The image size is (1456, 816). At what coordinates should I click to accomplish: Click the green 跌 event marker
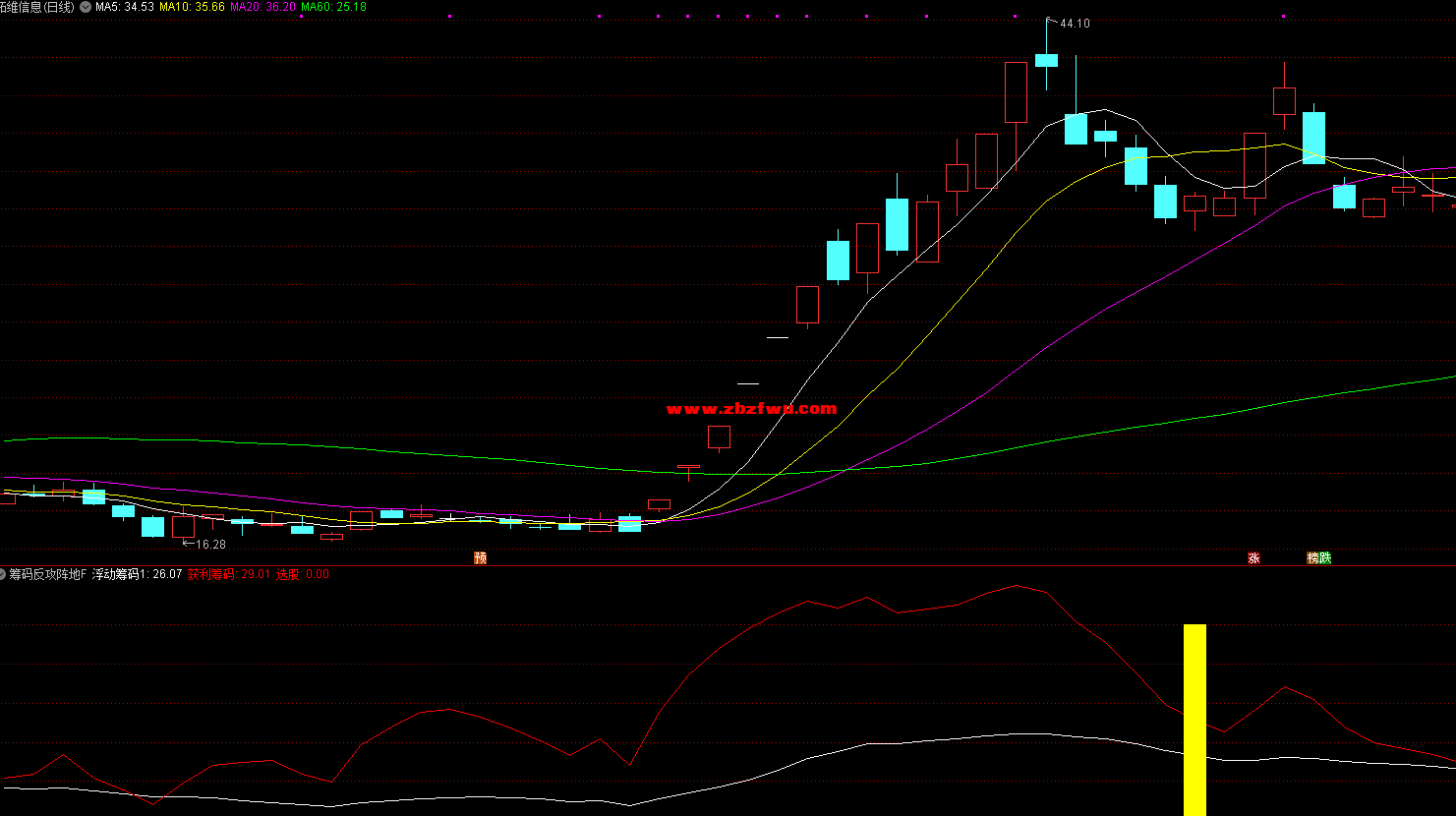tap(1325, 558)
